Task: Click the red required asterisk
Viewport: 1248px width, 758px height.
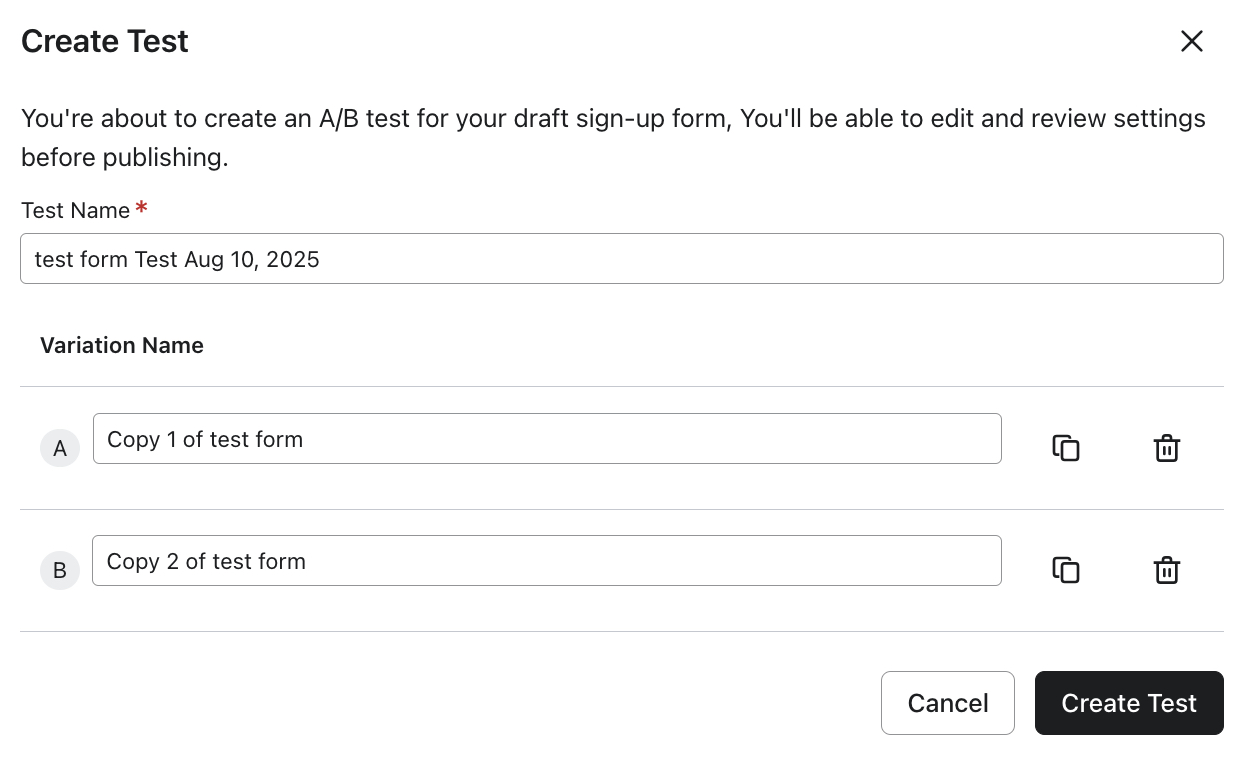Action: (x=142, y=208)
